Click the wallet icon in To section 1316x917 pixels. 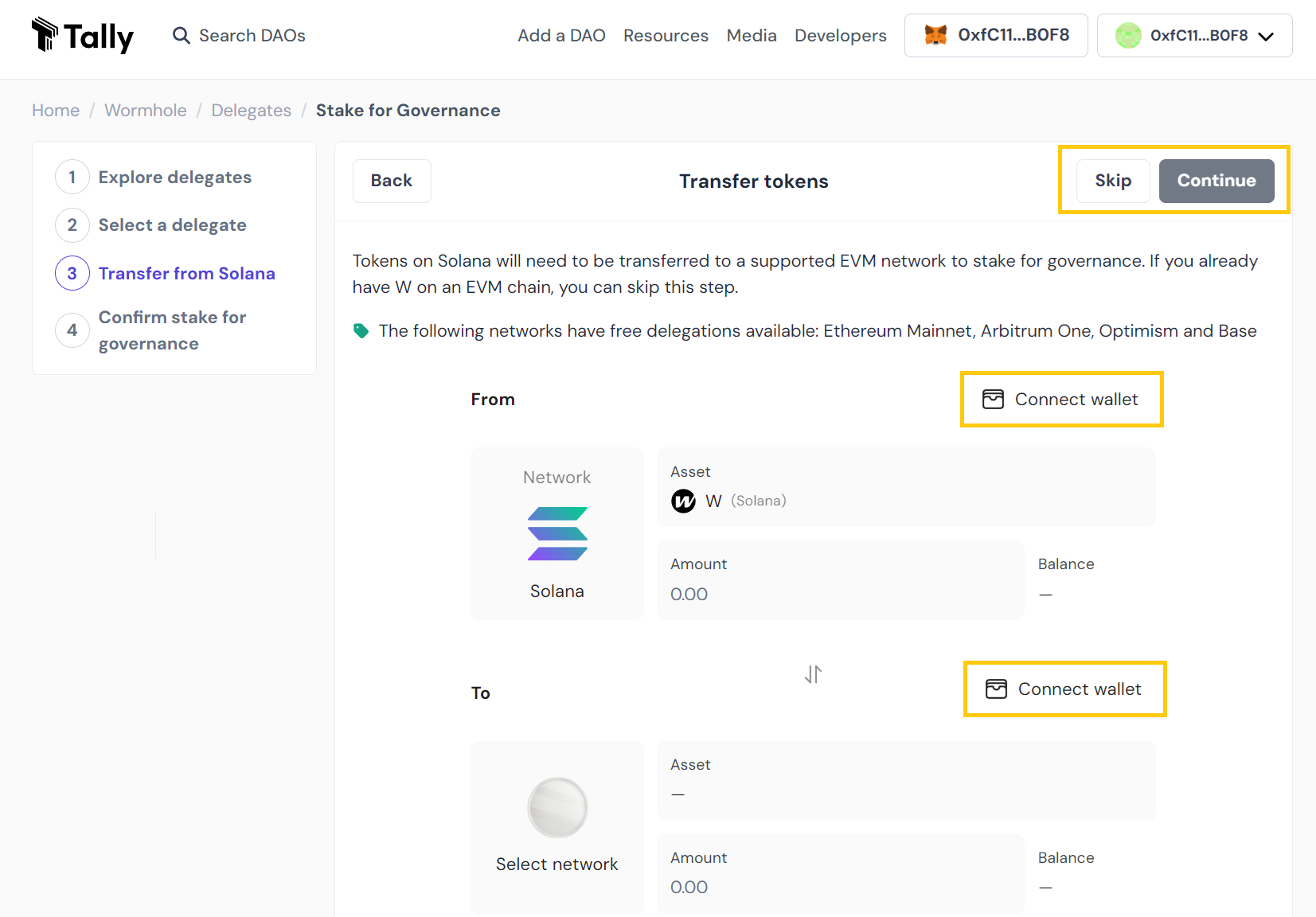(x=996, y=689)
